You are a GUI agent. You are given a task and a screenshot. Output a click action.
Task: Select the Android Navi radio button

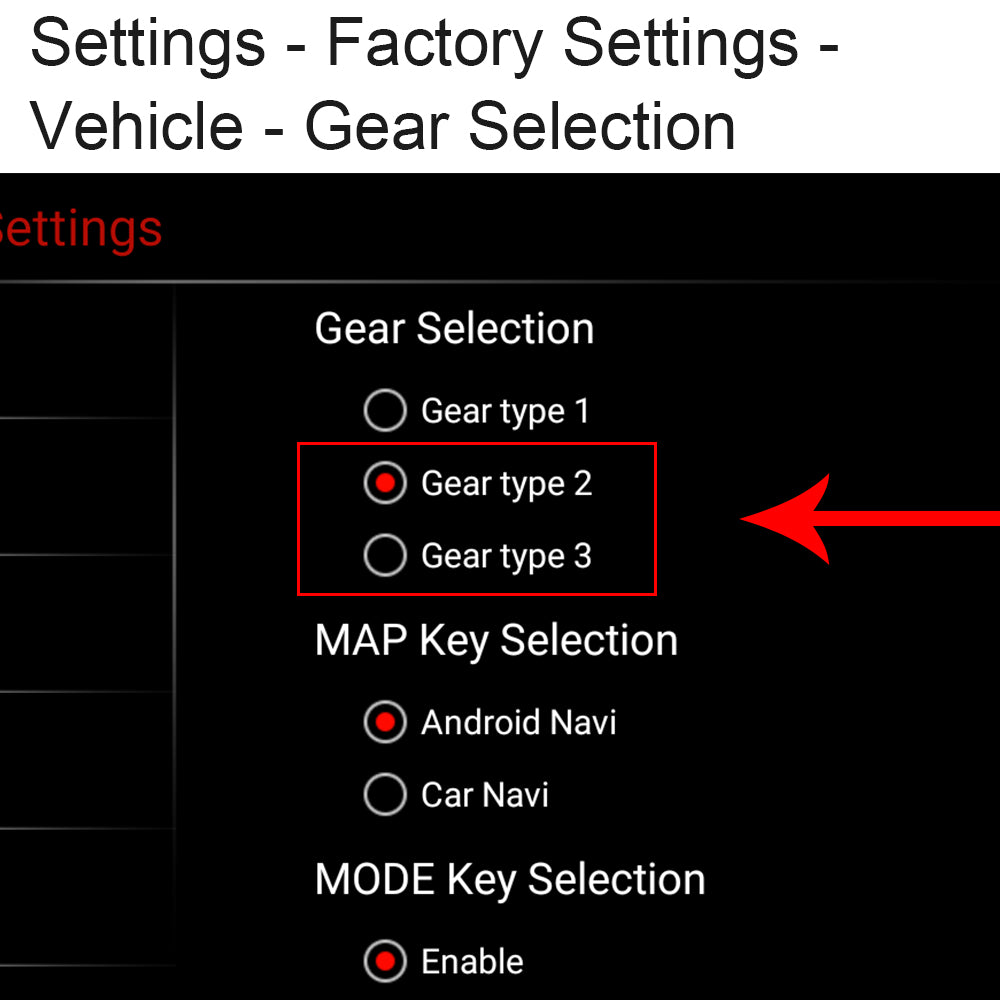point(385,722)
